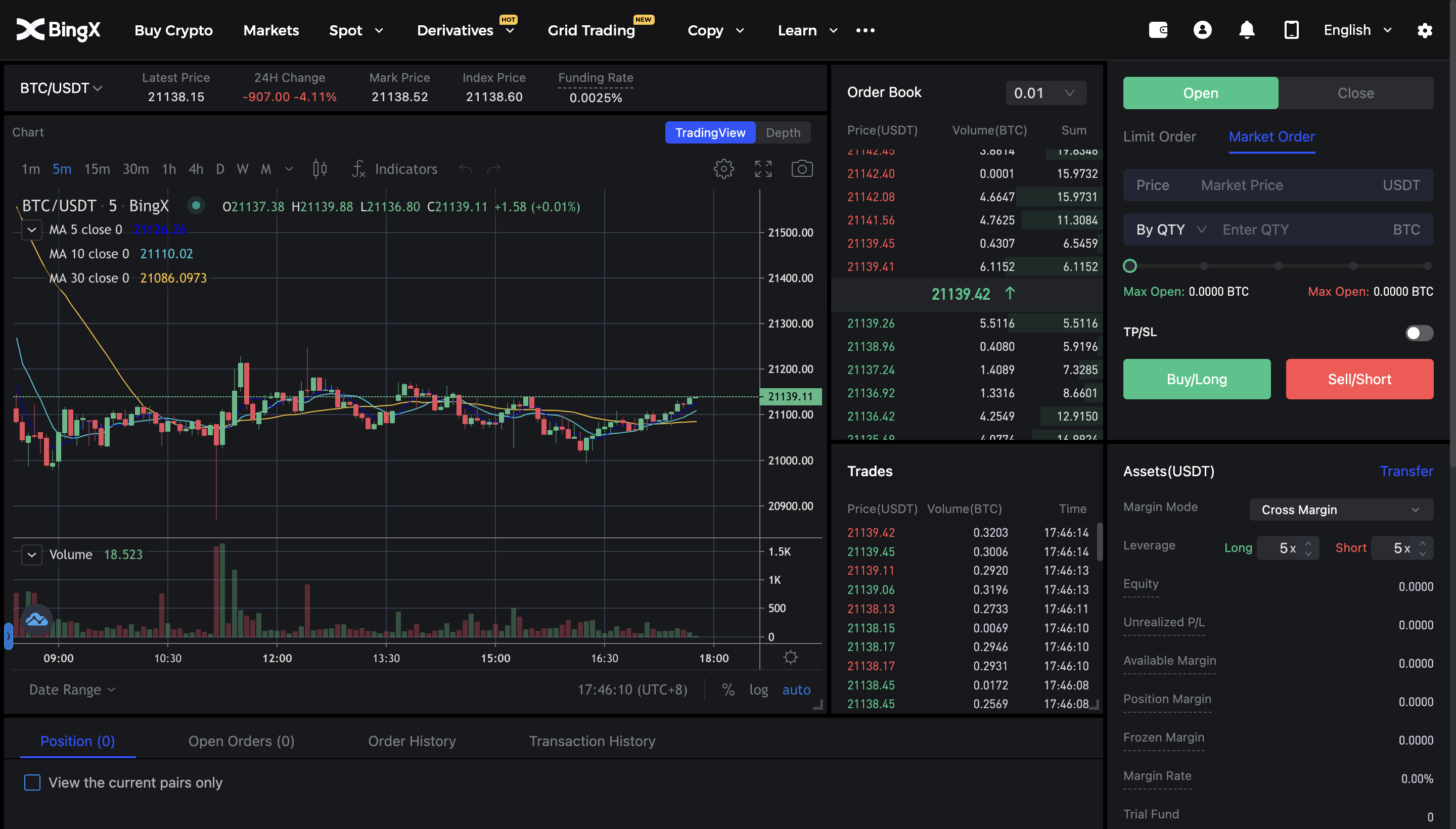Open order book 0.01 precision dropdown
Screen dimensions: 1456x829
click(1045, 93)
